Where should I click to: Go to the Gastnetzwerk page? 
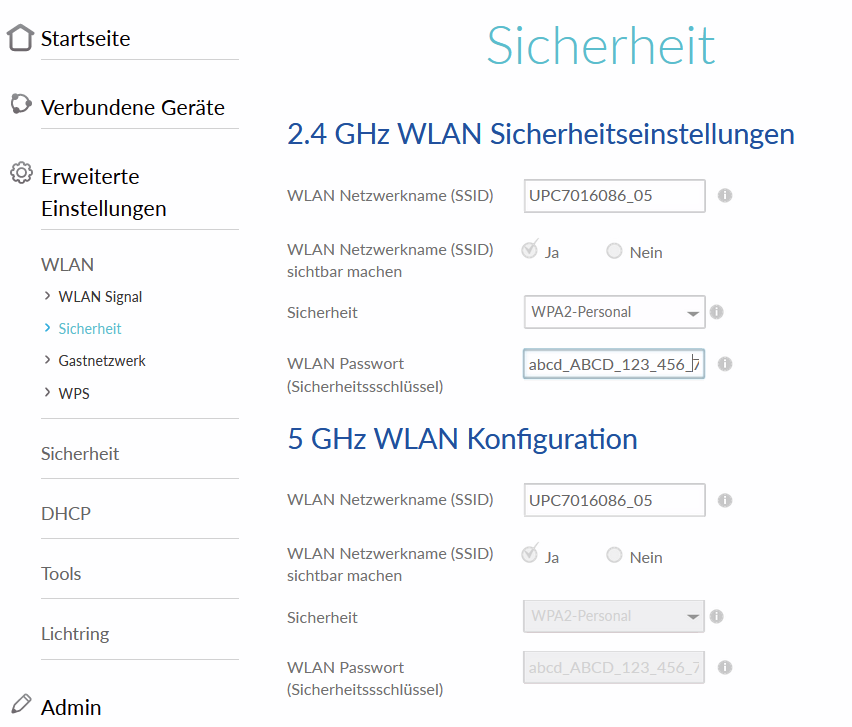pyautogui.click(x=102, y=361)
